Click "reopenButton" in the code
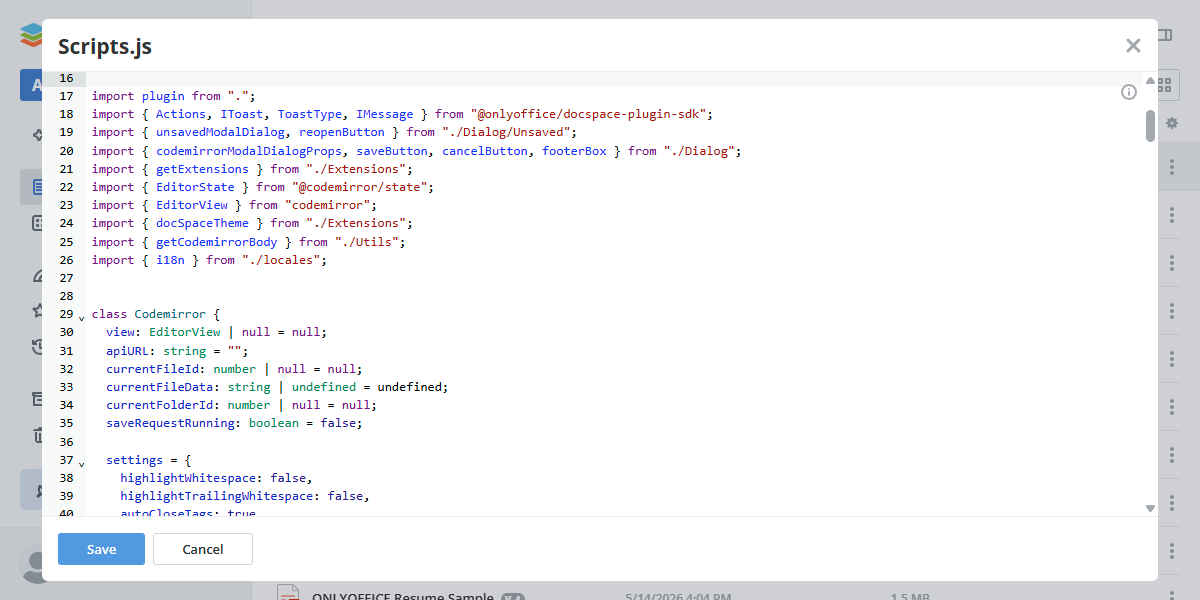Image resolution: width=1200 pixels, height=600 pixels. point(342,132)
